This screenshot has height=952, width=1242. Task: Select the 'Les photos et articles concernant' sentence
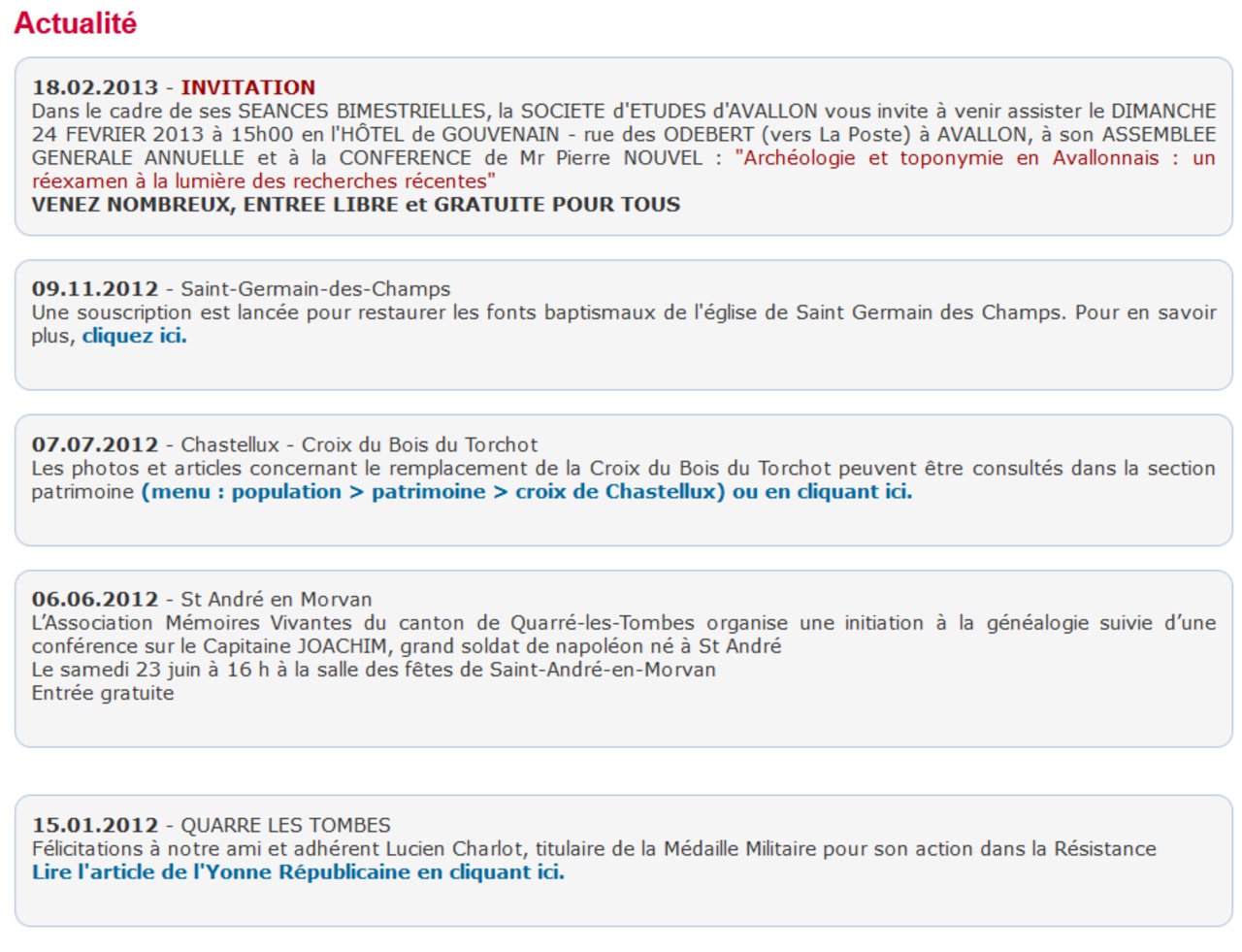tap(623, 479)
